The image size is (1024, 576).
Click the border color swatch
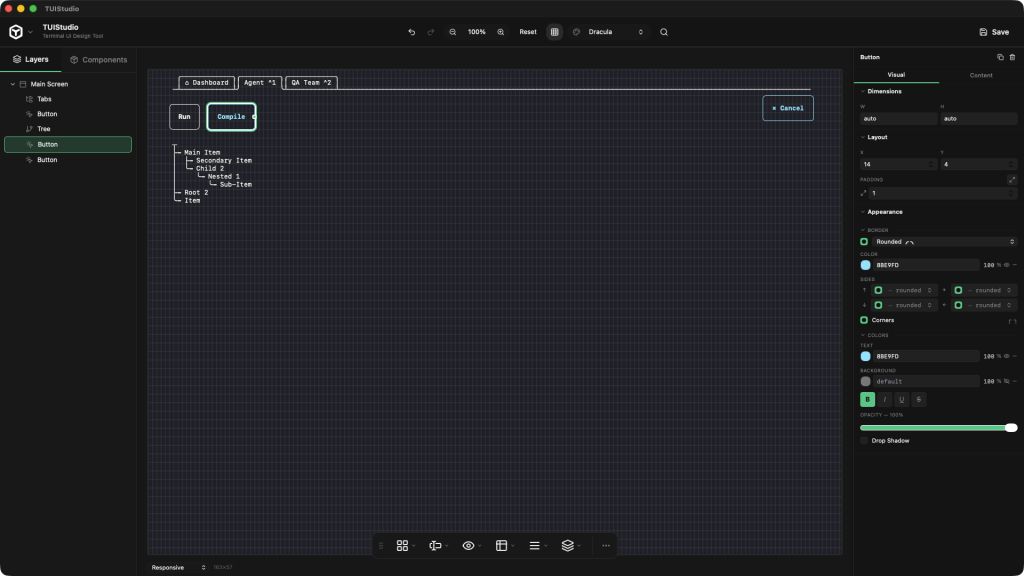pos(865,265)
